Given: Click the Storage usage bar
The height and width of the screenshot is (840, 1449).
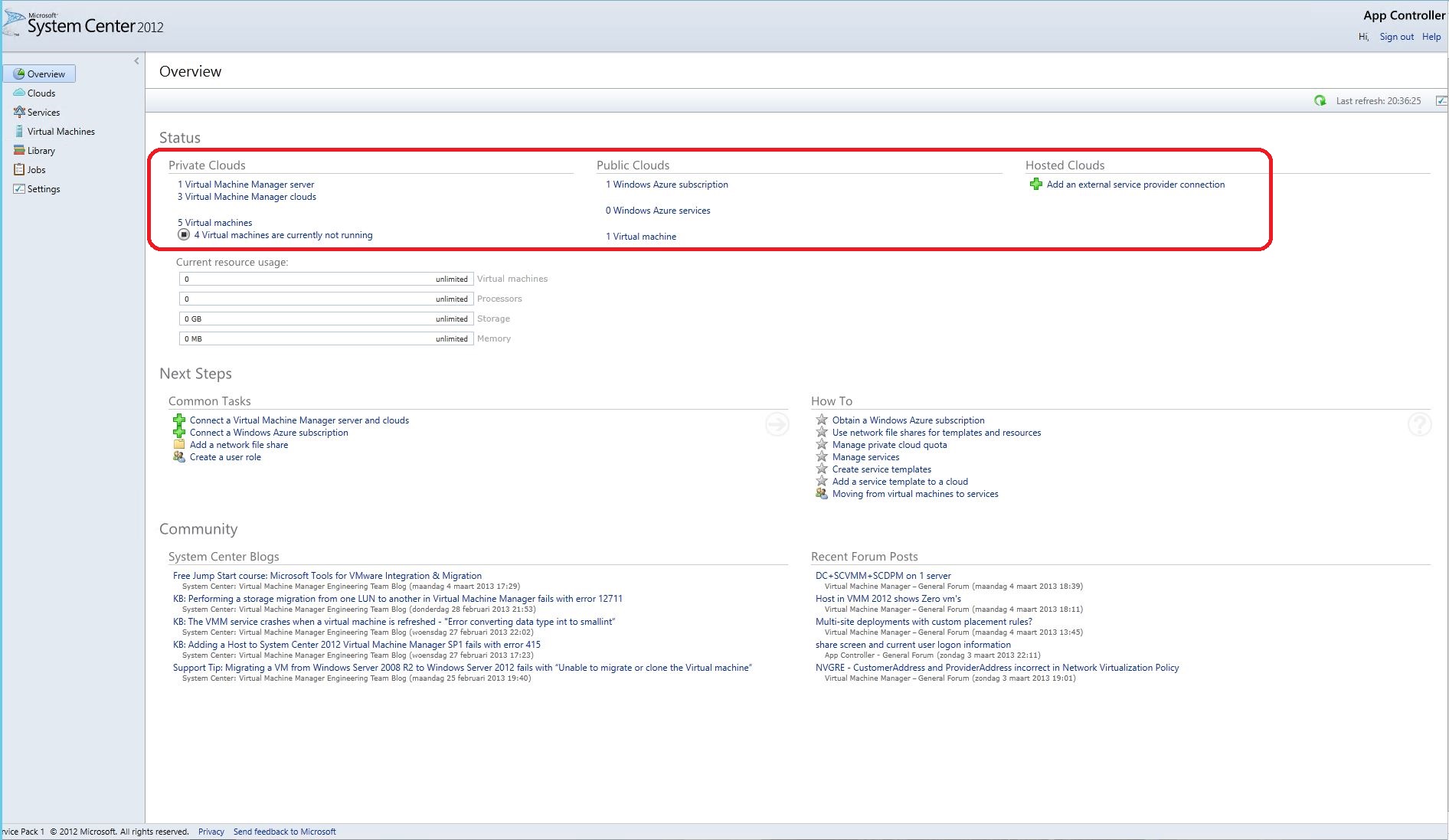Looking at the screenshot, I should coord(326,319).
